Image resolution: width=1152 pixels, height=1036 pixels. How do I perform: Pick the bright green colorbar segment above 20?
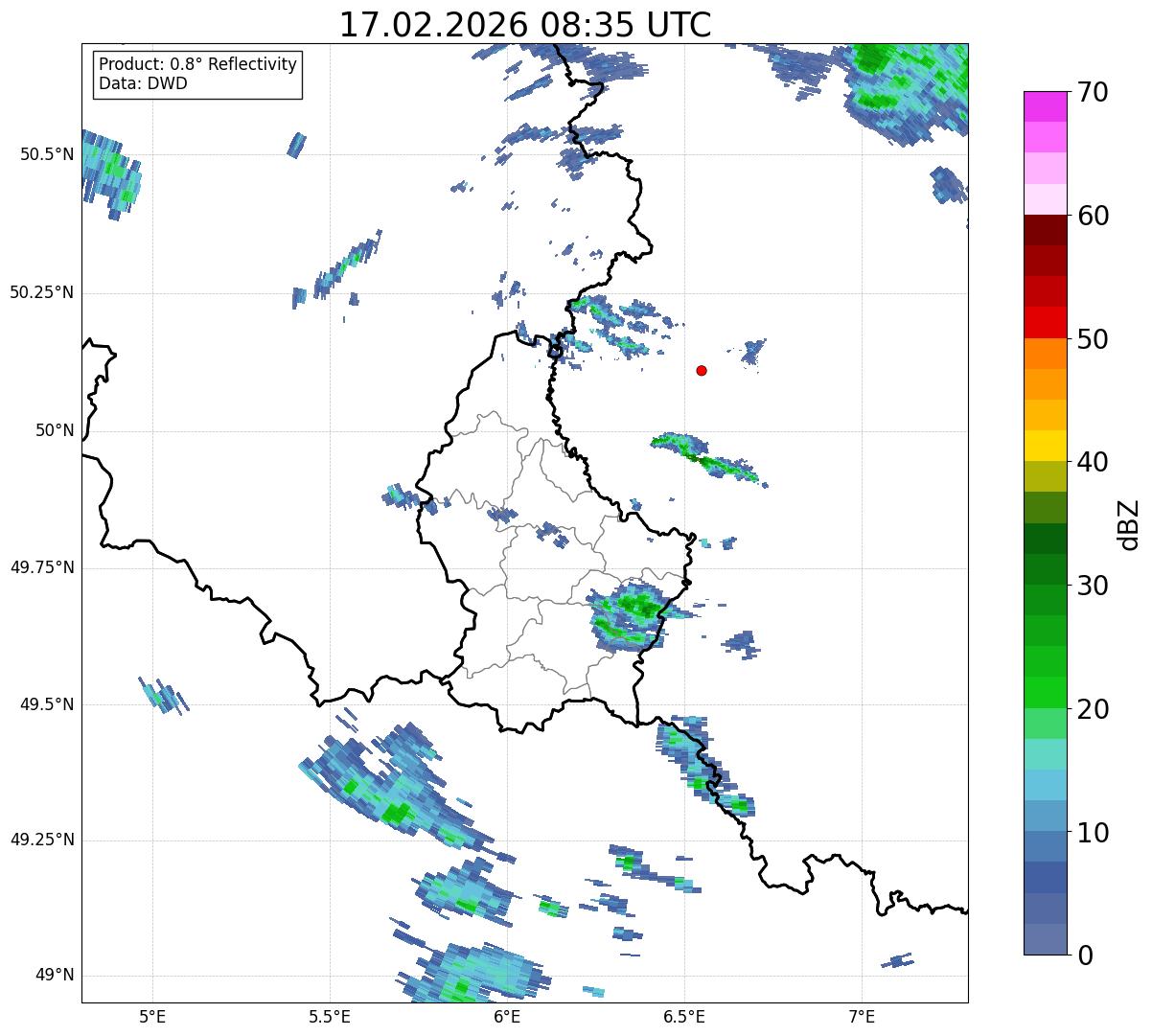[x=1045, y=692]
